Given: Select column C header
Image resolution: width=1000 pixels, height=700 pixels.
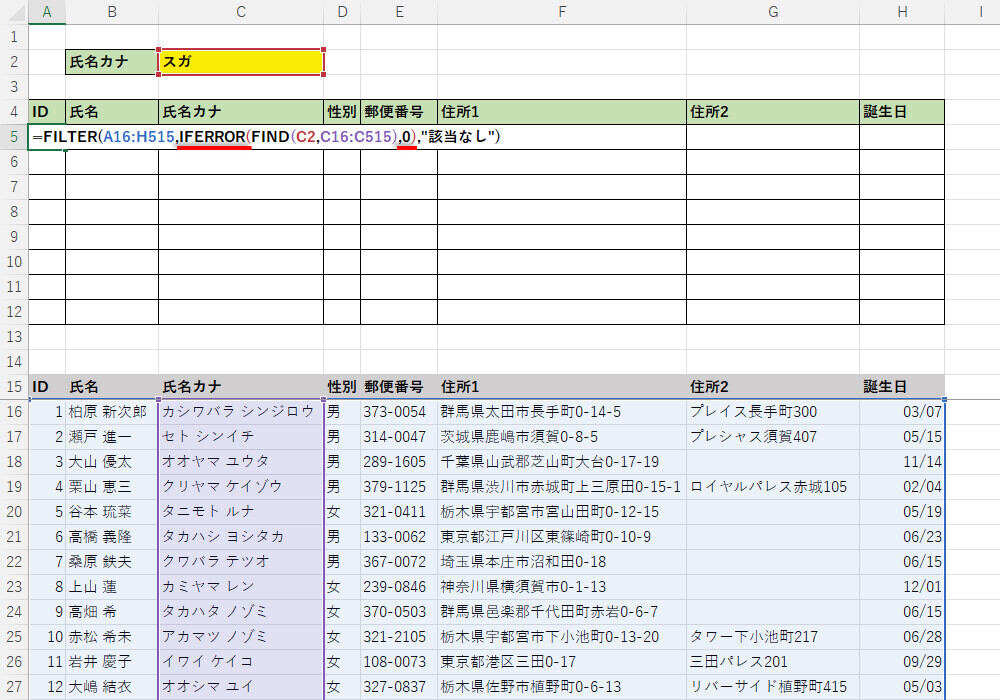Looking at the screenshot, I should pos(241,11).
